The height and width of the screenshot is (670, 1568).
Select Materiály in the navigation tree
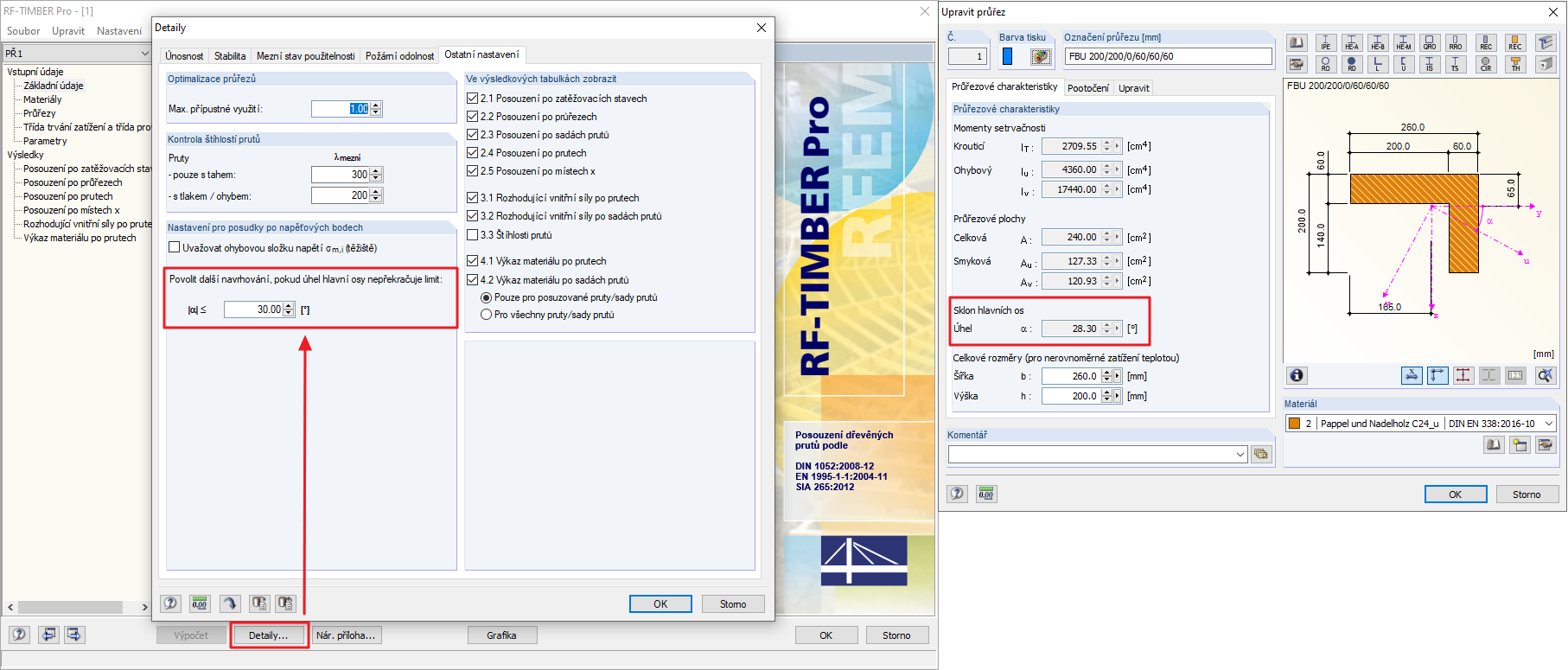coord(42,99)
